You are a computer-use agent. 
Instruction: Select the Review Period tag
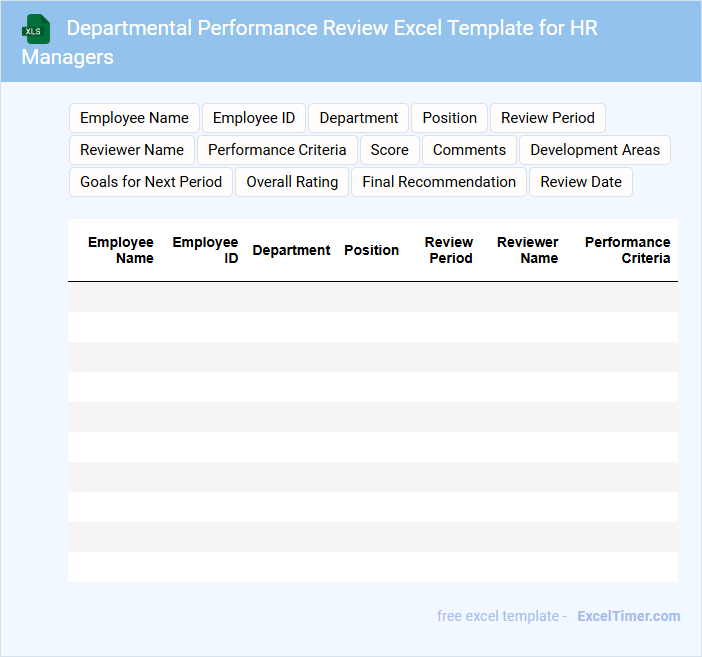[x=547, y=118]
